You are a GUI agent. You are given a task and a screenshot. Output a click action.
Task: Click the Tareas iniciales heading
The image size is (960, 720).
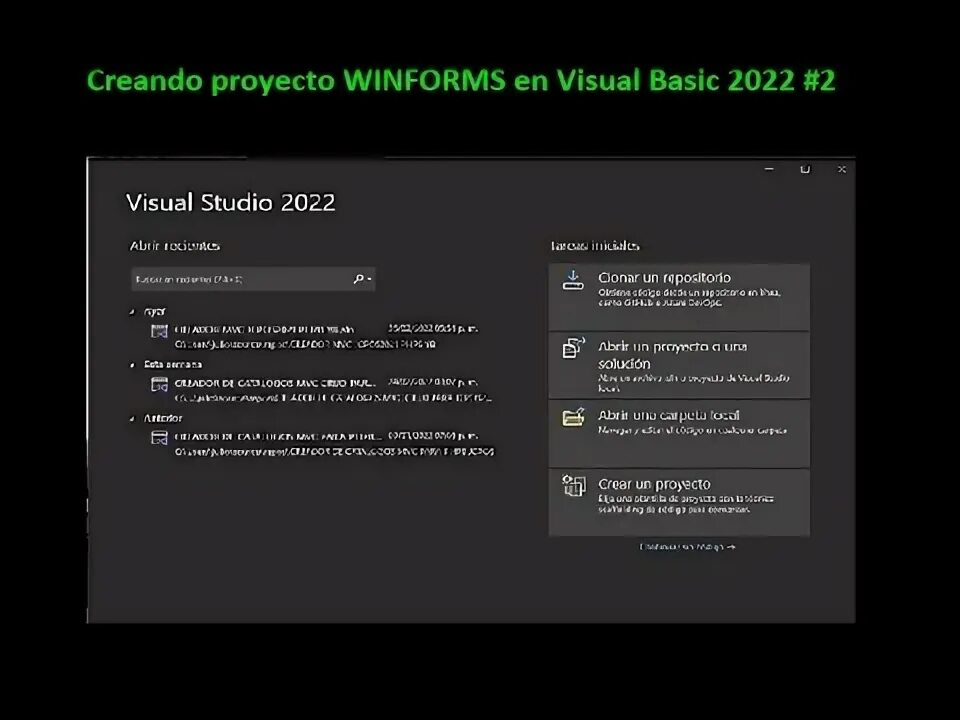[594, 246]
